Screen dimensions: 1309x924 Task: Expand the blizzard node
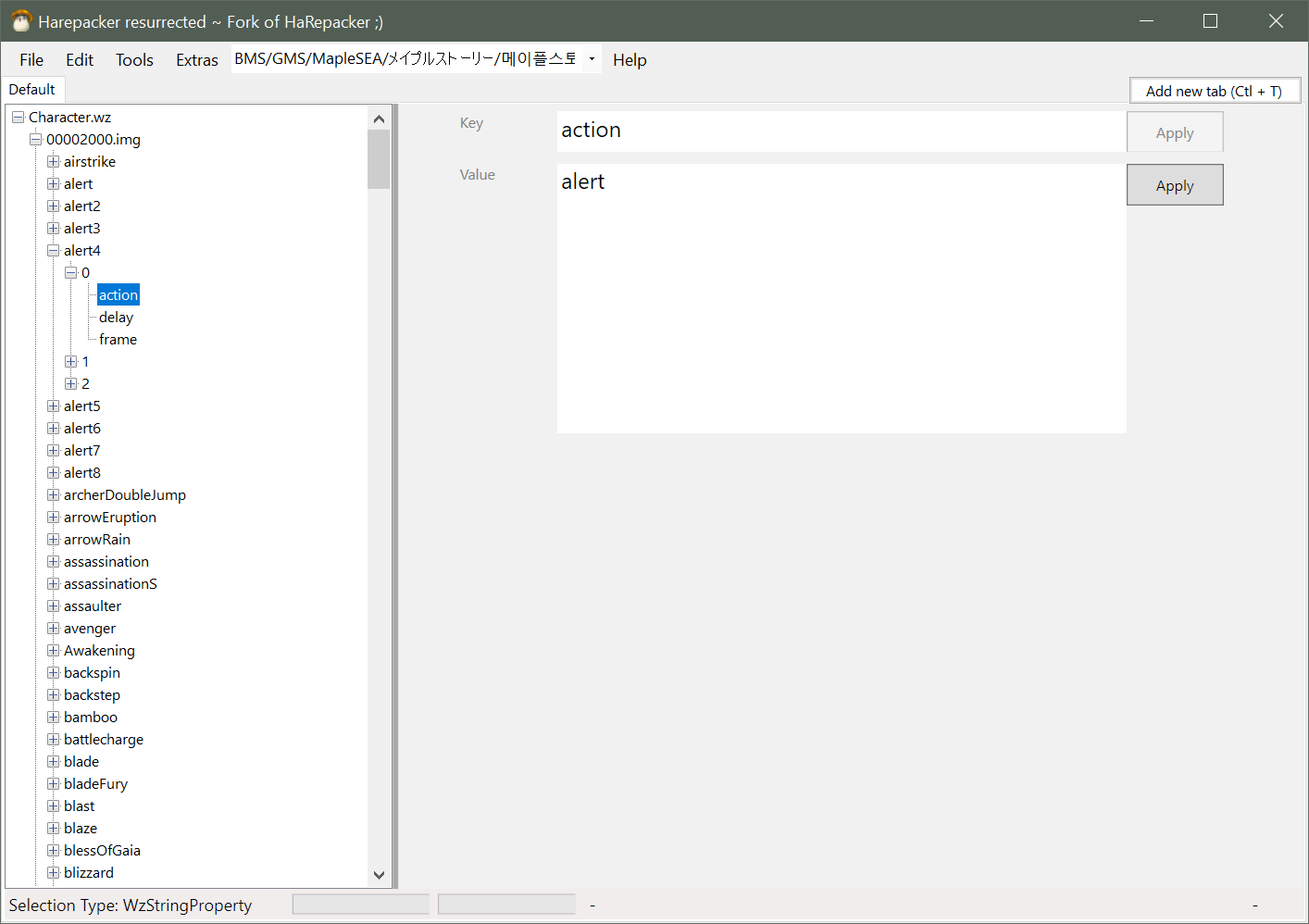pyautogui.click(x=53, y=872)
